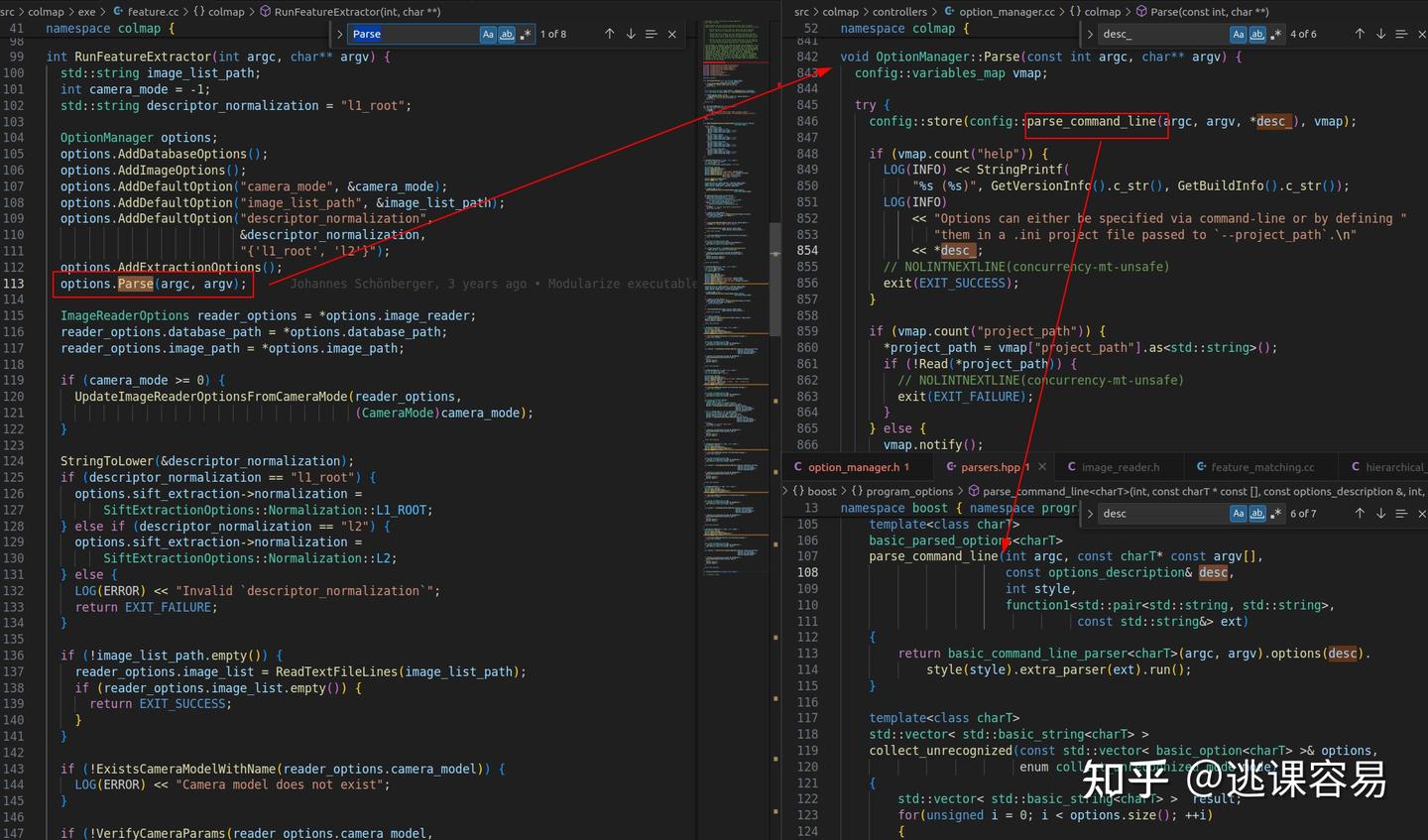Image resolution: width=1428 pixels, height=840 pixels.
Task: Close the feature.cc find bar containing 'Parse'
Action: pyautogui.click(x=672, y=34)
